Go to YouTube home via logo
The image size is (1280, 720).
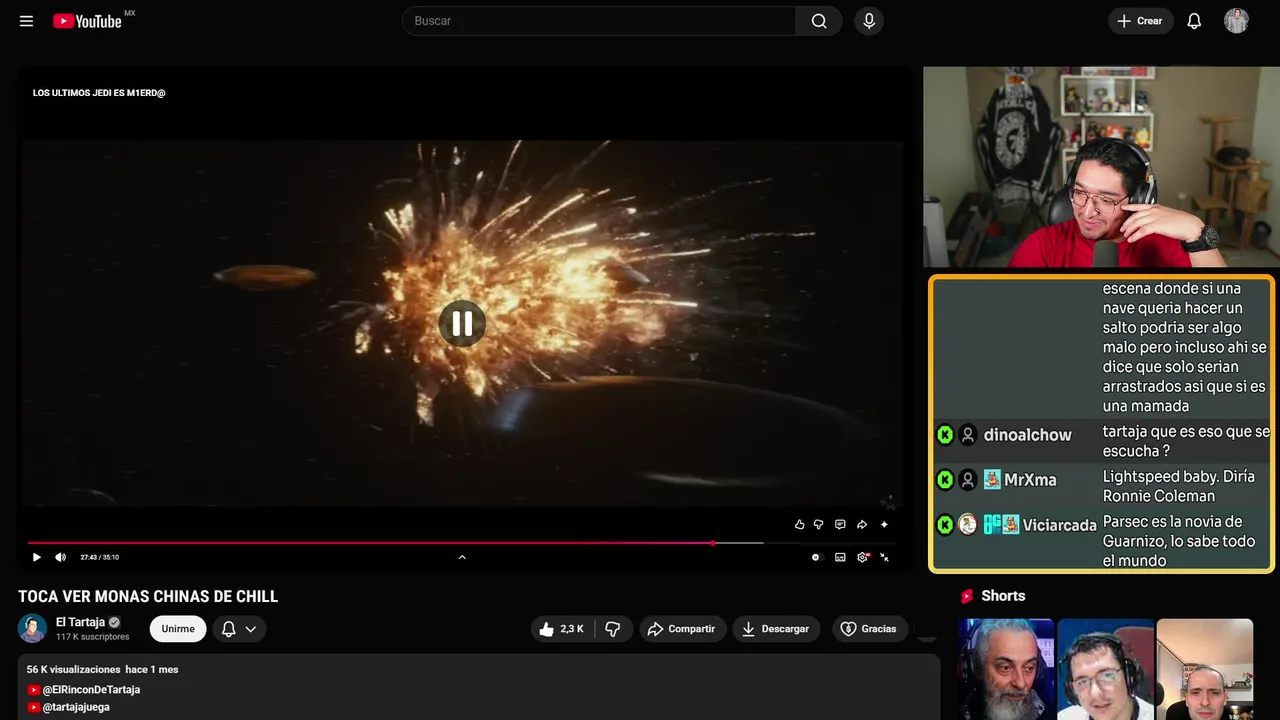(x=88, y=21)
